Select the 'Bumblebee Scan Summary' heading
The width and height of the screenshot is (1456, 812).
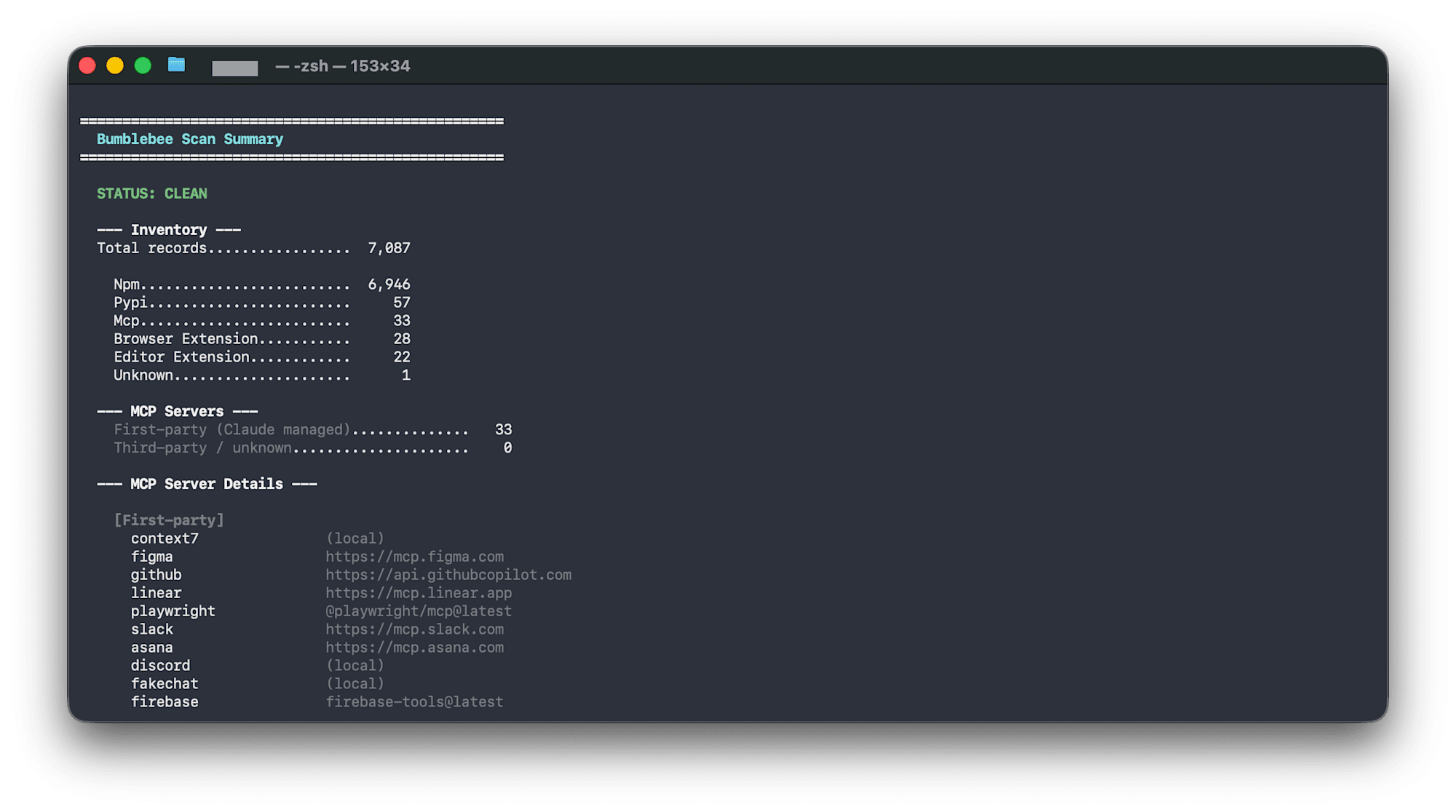tap(190, 139)
